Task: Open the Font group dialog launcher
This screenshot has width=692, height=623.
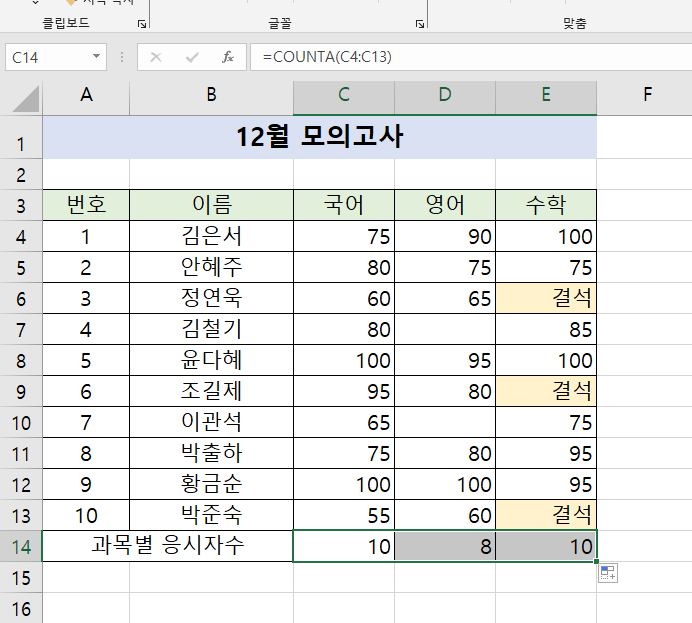Action: 420,24
